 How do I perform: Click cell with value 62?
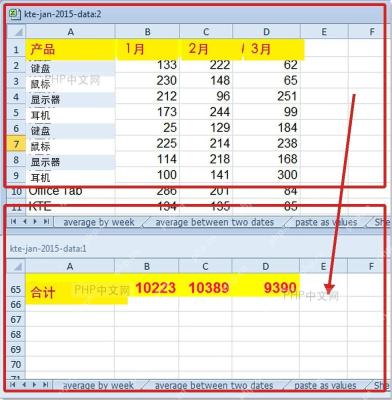pyautogui.click(x=266, y=65)
